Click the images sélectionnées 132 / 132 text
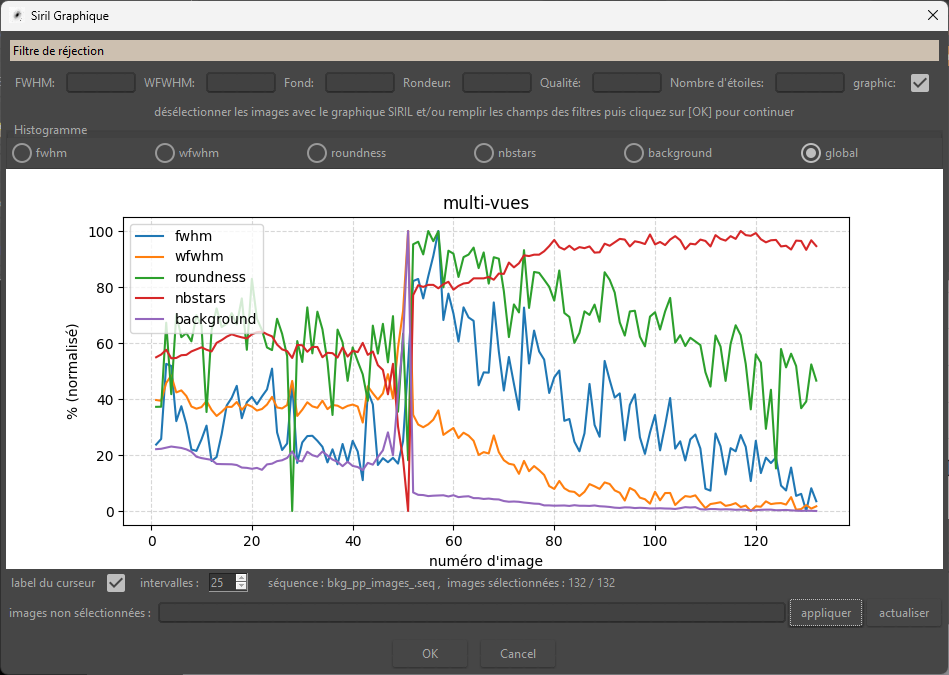Screen dimensions: 949x675 (531, 583)
